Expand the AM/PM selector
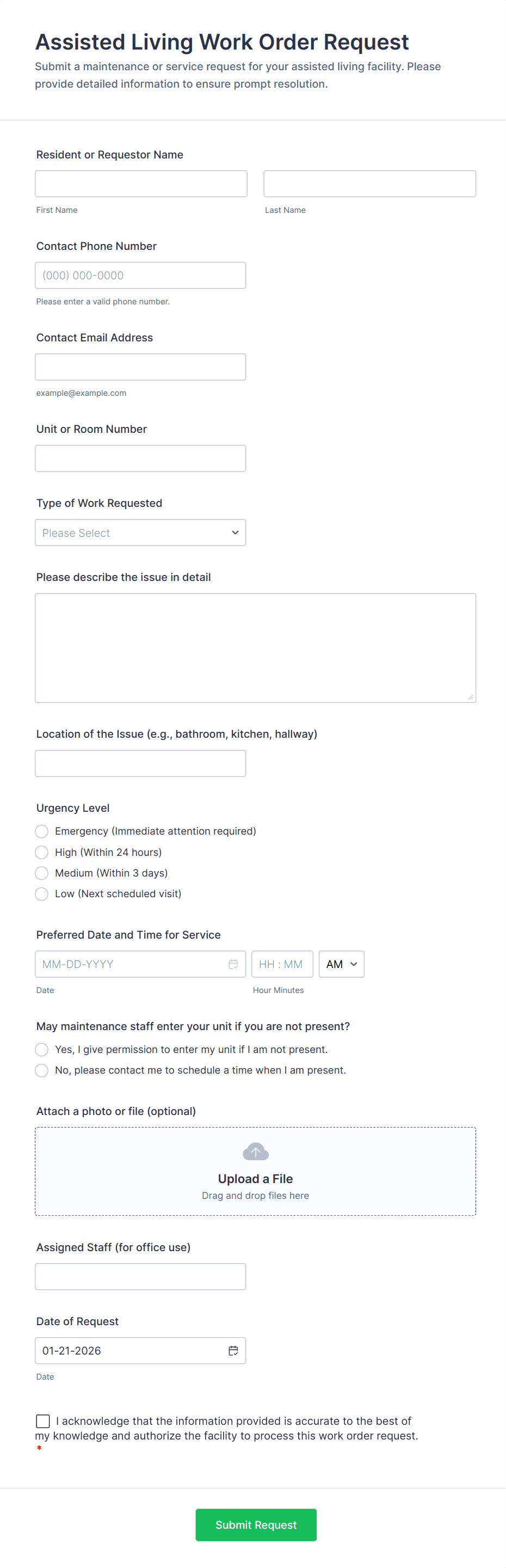Screen dimensions: 506x1568 (x=341, y=964)
